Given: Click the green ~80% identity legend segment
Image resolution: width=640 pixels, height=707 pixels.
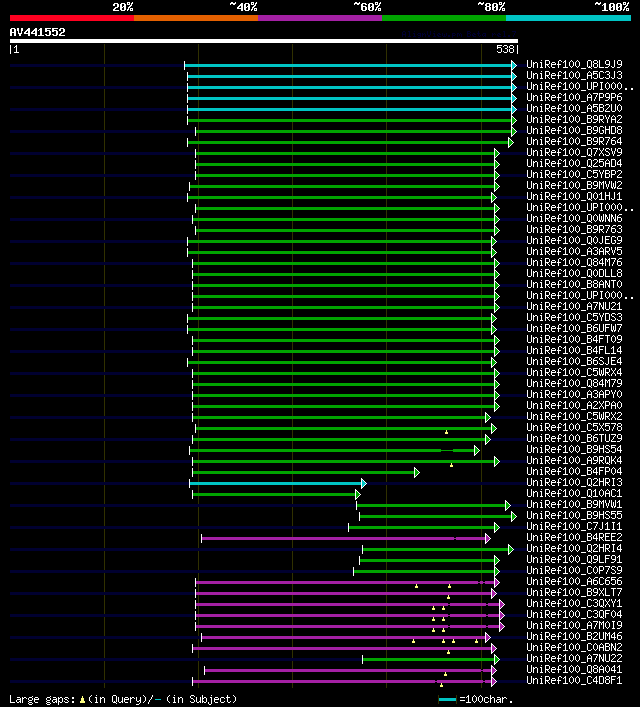Looking at the screenshot, I should pyautogui.click(x=444, y=18).
